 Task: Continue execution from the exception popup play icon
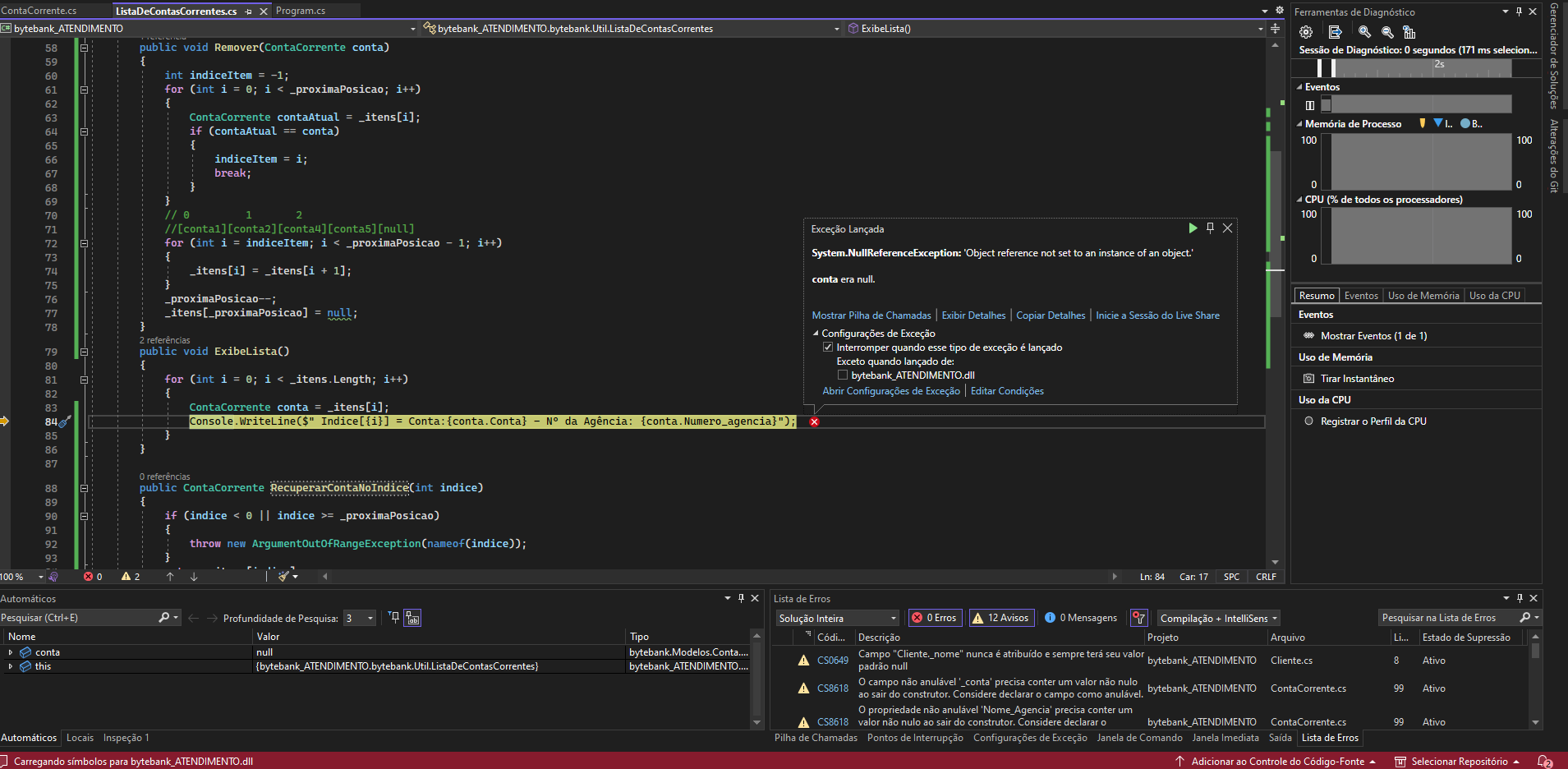tap(1193, 228)
